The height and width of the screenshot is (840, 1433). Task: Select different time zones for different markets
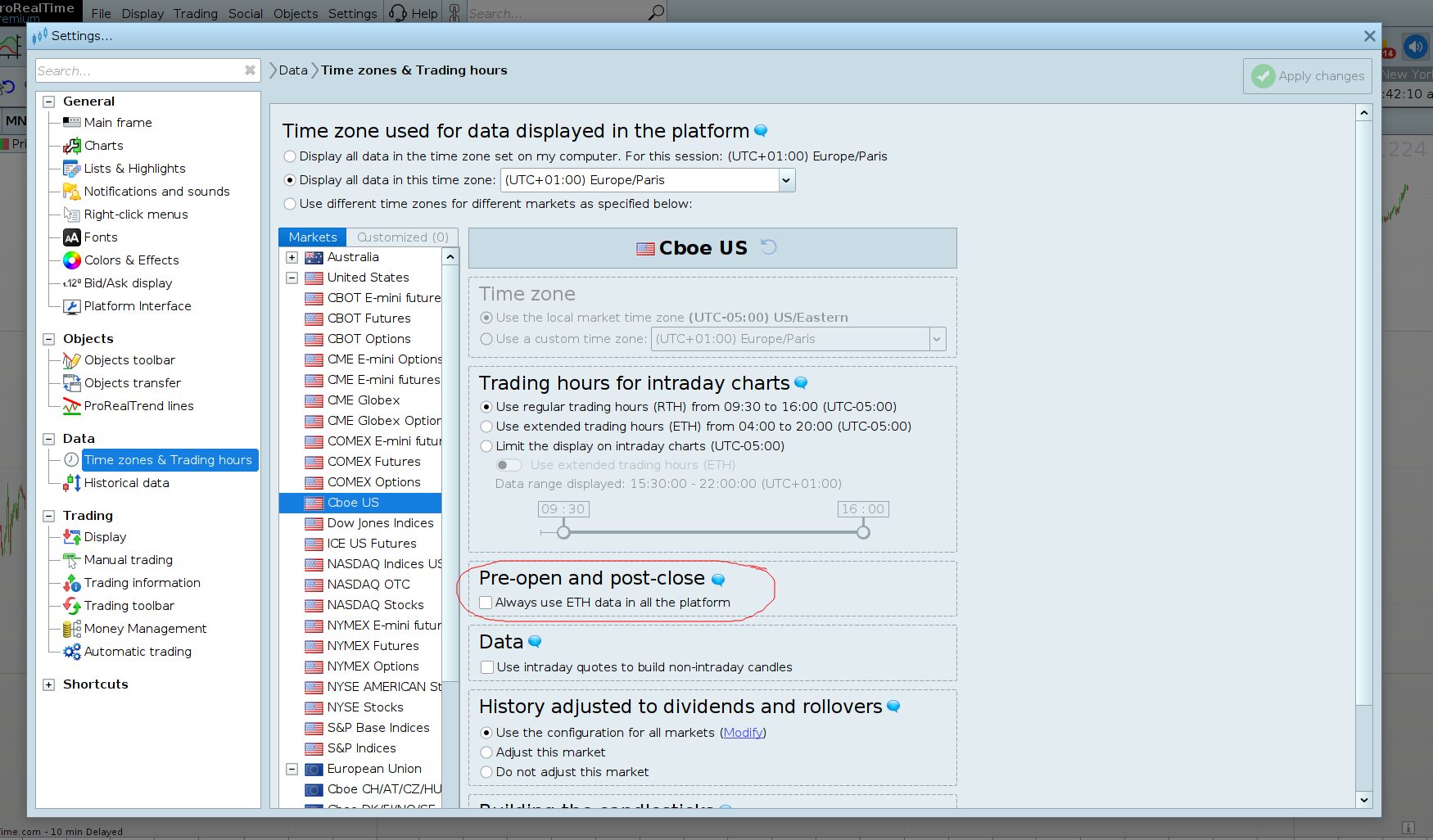(290, 204)
